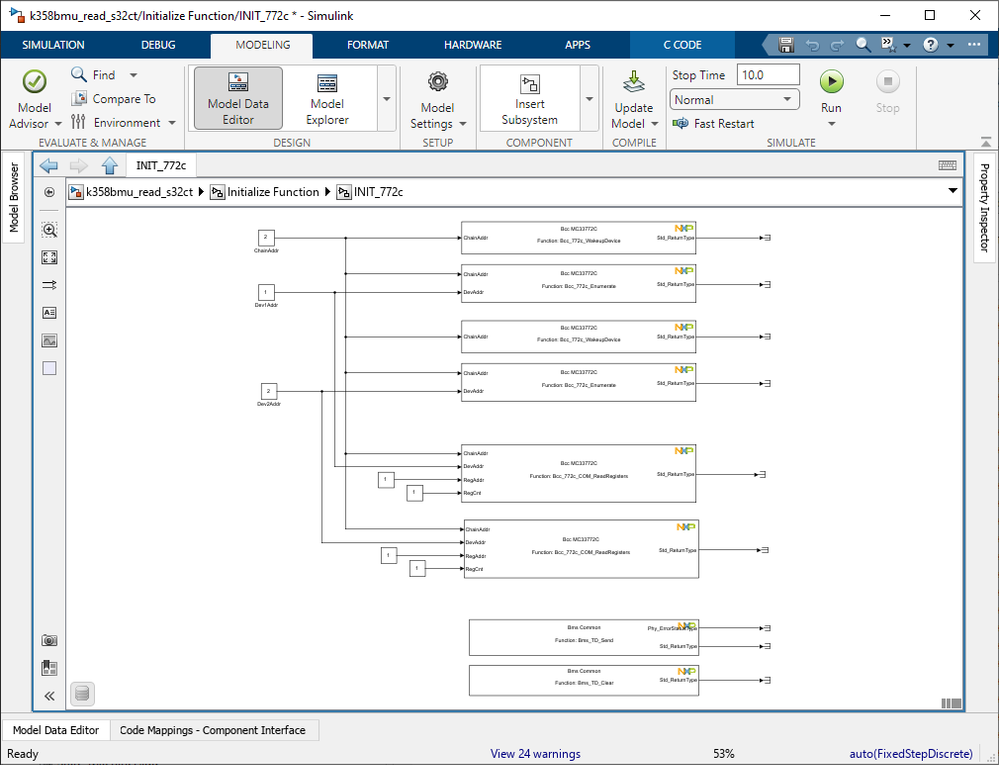Open the C Code tab
999x765 pixels.
[682, 45]
